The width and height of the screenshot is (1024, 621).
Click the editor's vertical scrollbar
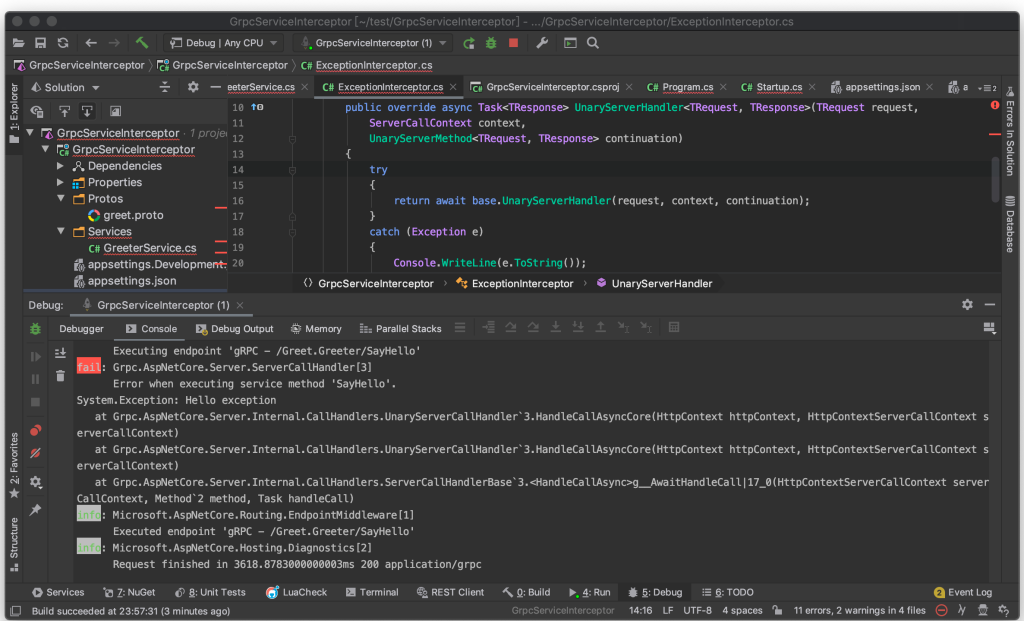(x=995, y=180)
